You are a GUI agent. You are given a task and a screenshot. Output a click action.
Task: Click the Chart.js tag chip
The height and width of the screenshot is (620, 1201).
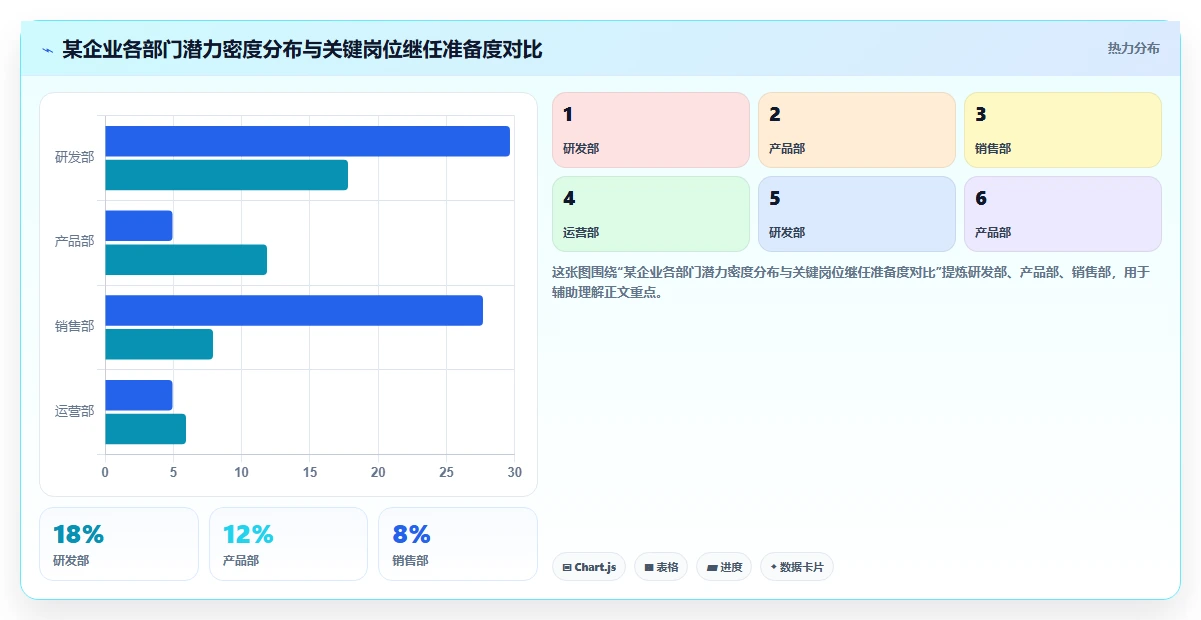coord(589,567)
